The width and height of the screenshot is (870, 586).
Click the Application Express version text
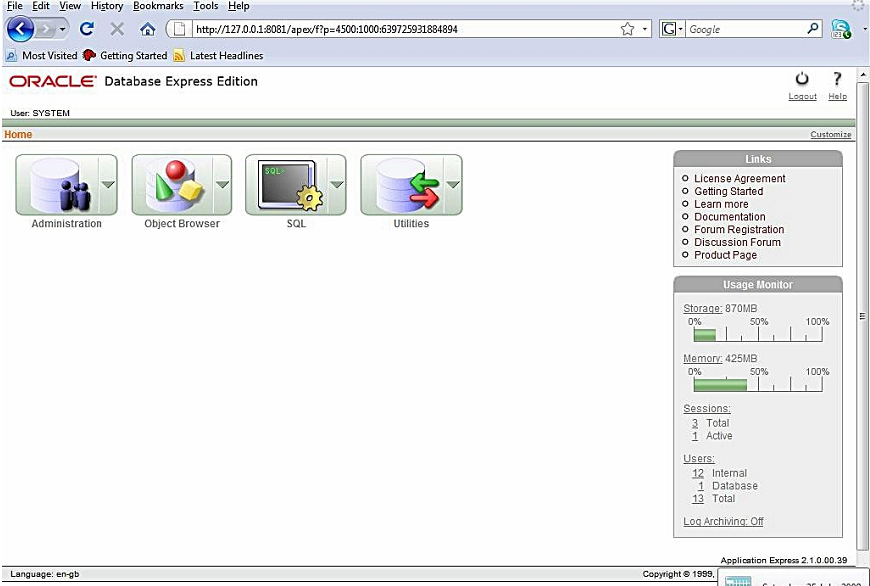click(x=783, y=560)
